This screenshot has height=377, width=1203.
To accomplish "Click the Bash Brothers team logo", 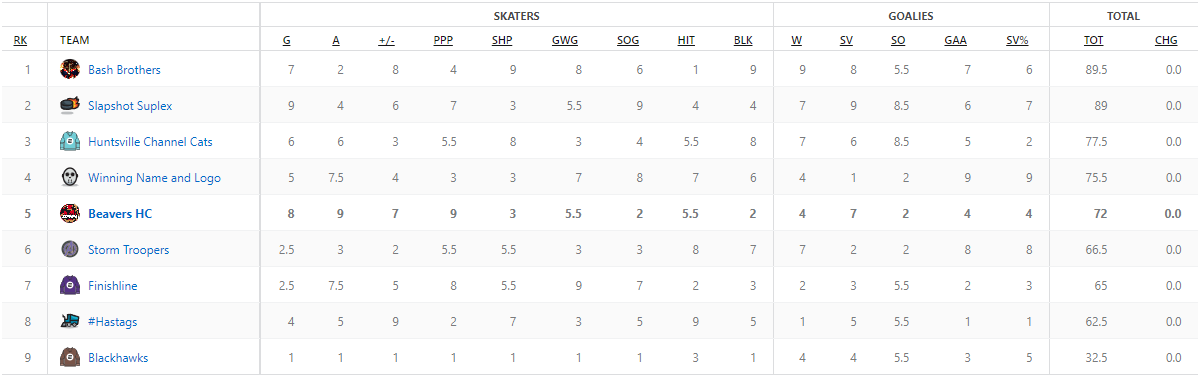I will coord(69,70).
